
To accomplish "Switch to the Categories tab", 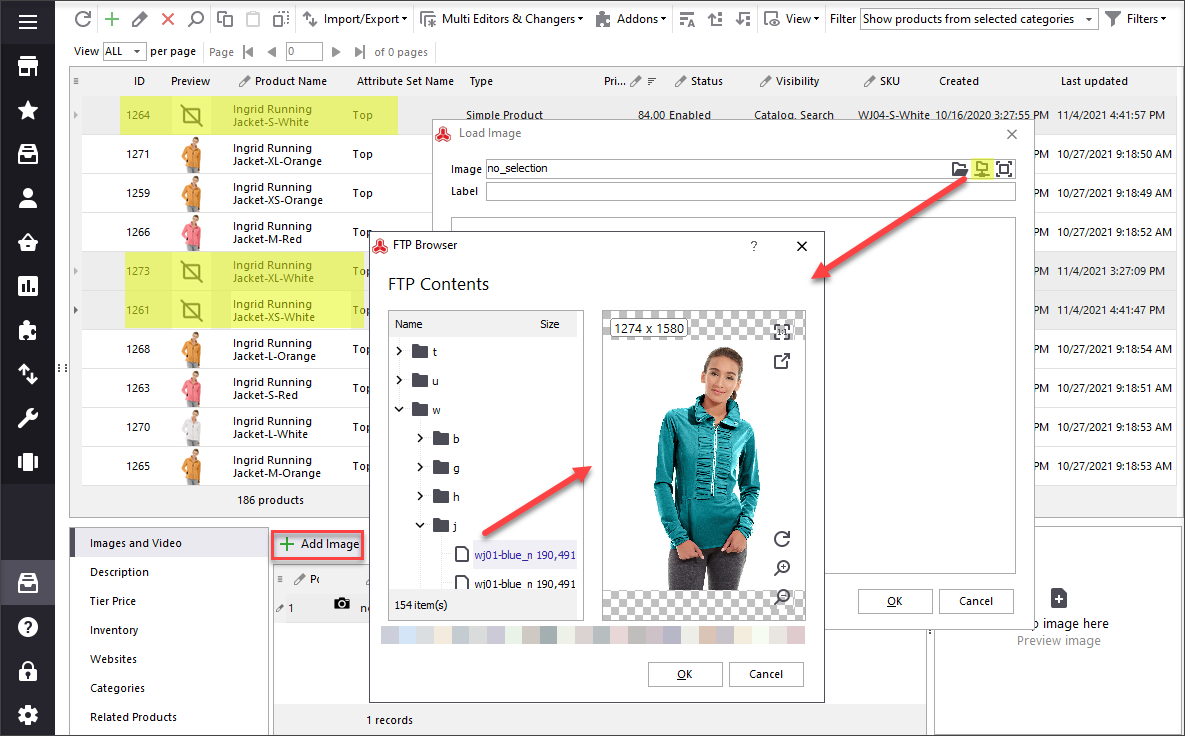I will 169,688.
